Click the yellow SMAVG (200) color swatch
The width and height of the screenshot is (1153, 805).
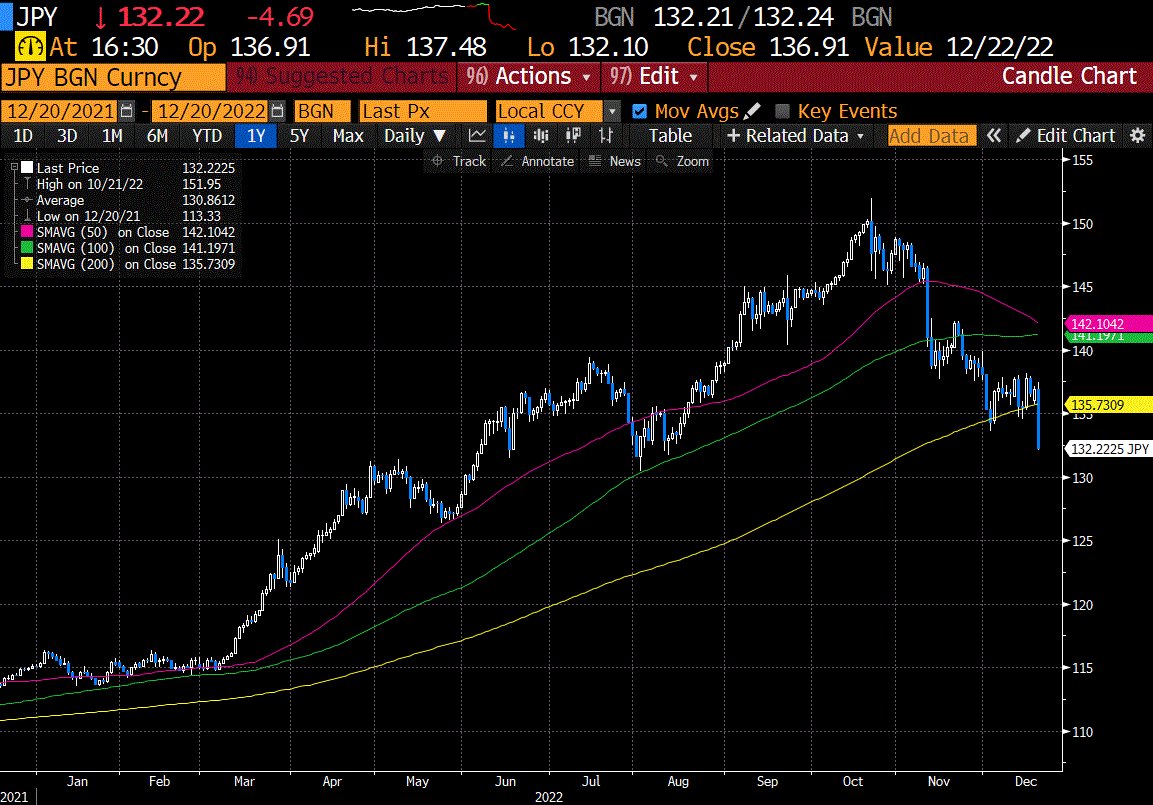[x=27, y=265]
